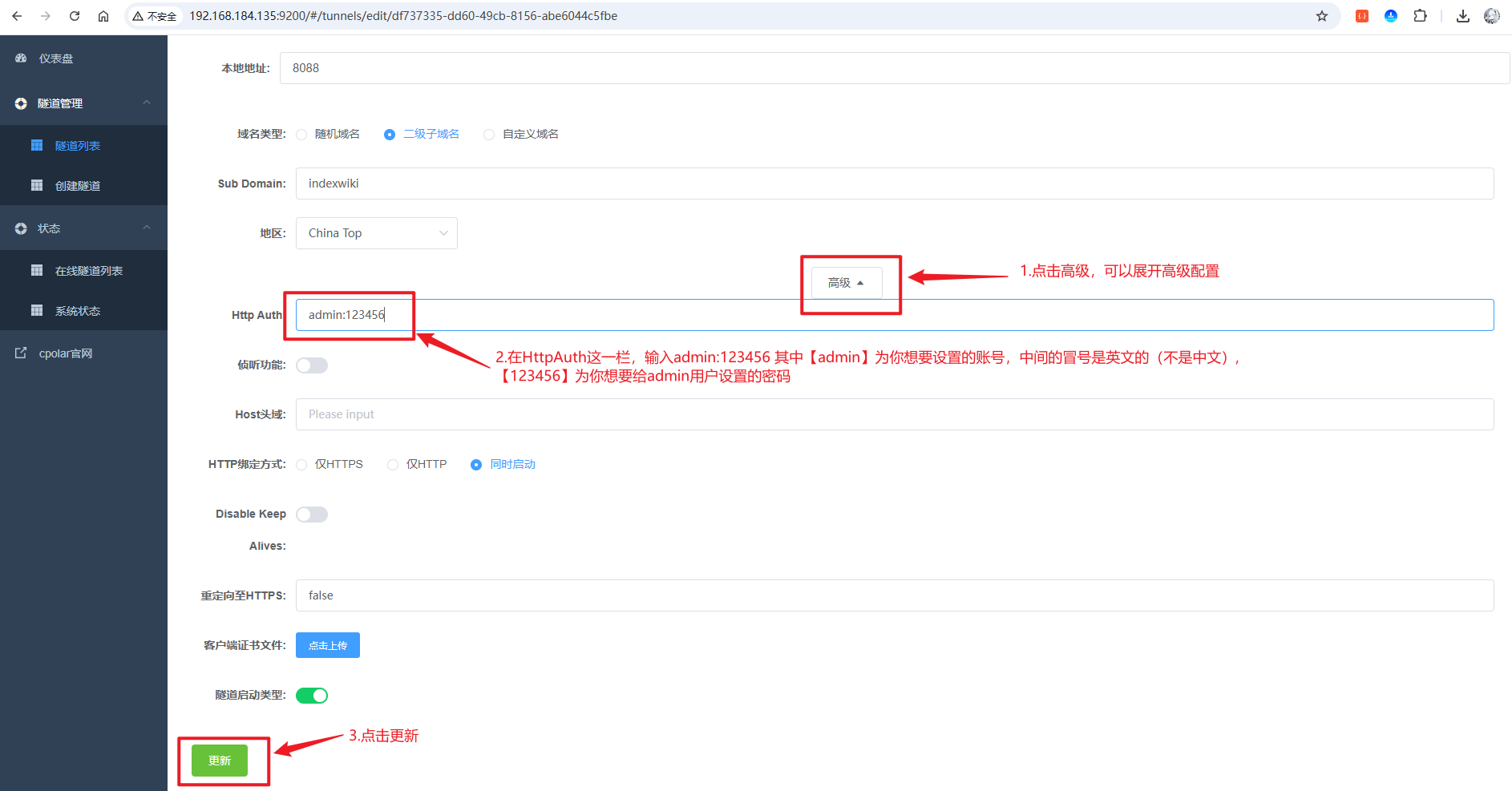This screenshot has height=791, width=1512.
Task: Select the 自定义域名 radio option
Action: click(489, 135)
